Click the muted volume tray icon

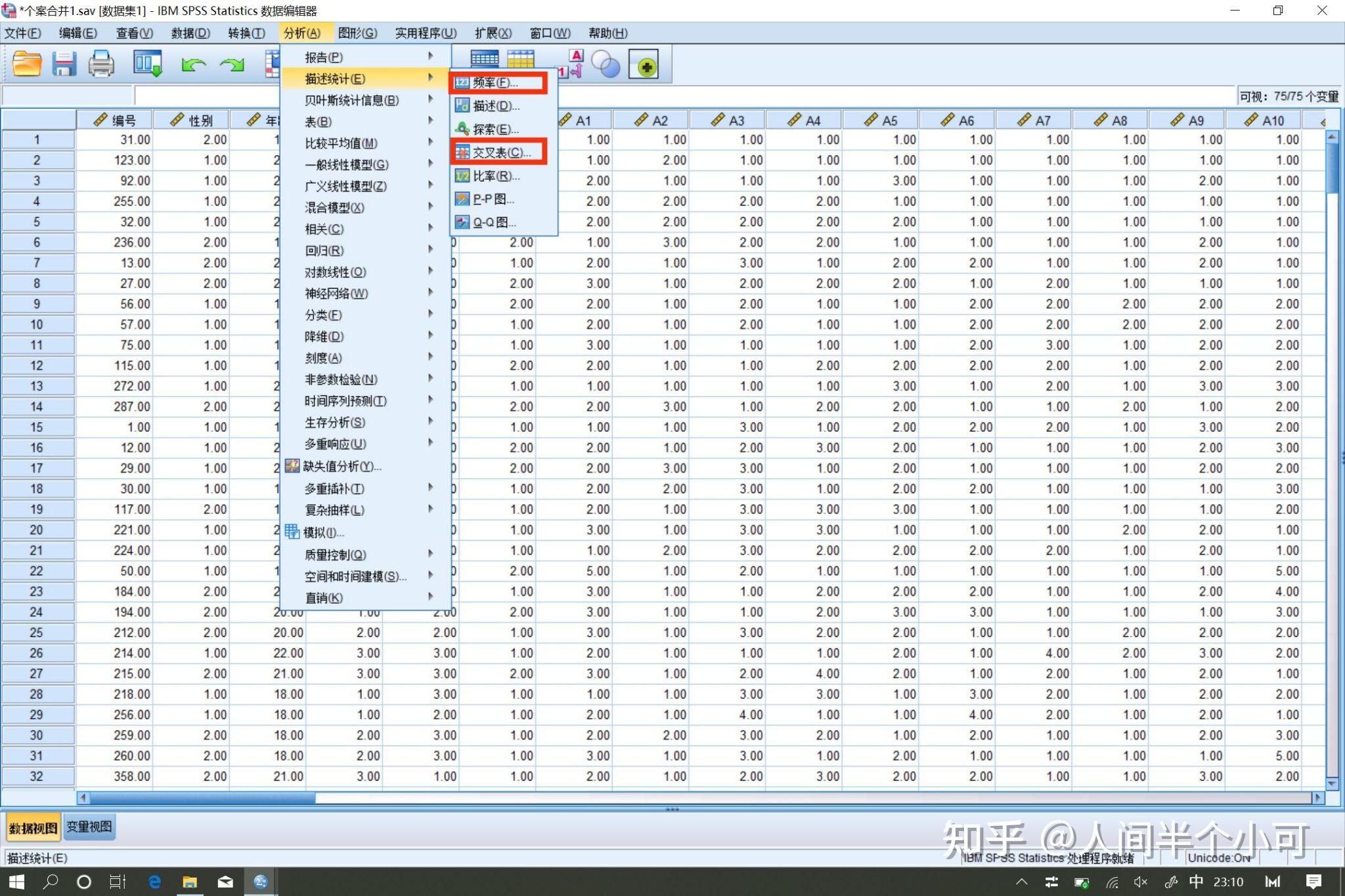[1141, 882]
